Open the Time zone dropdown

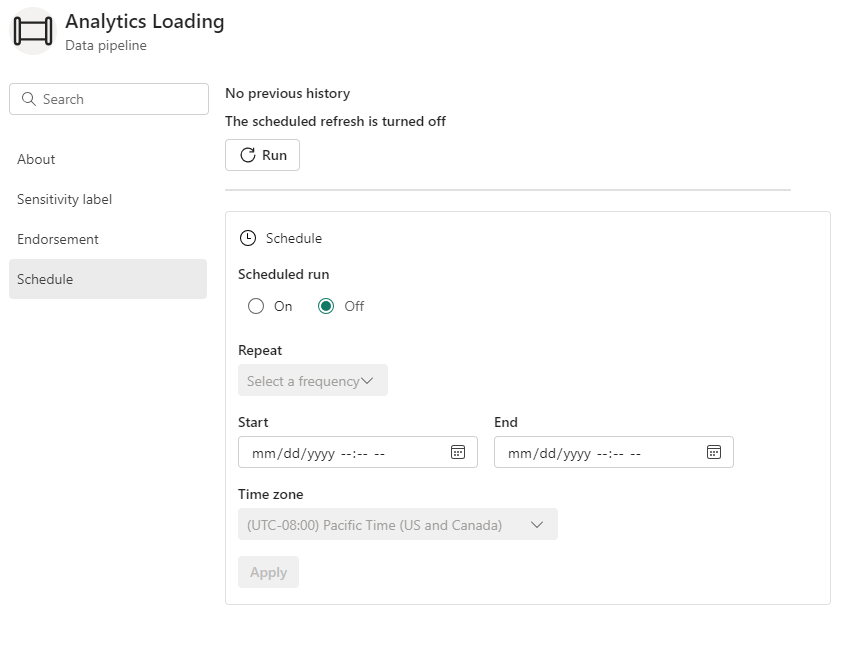tap(398, 524)
